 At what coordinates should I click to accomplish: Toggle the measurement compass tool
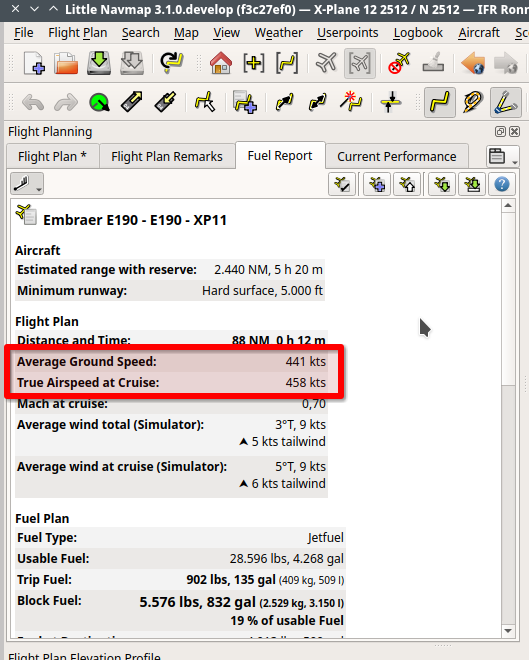(506, 102)
